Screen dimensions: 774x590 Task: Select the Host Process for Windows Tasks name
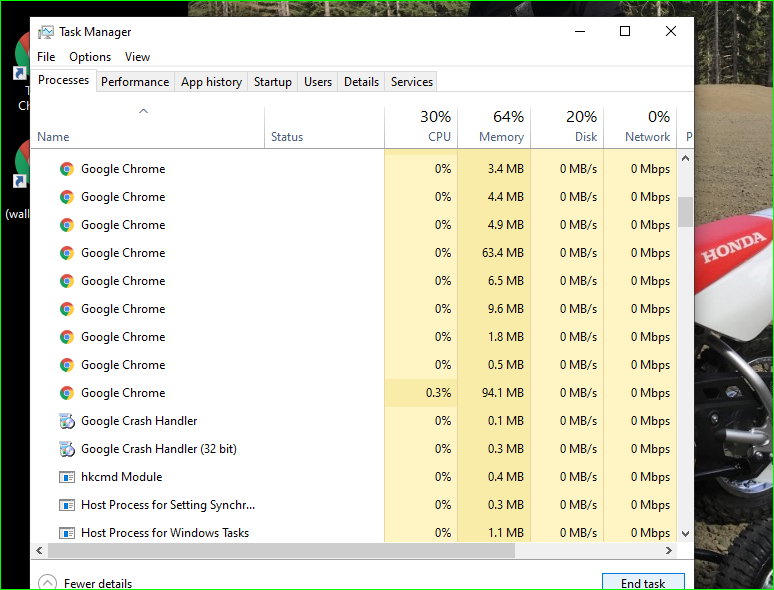tap(165, 533)
